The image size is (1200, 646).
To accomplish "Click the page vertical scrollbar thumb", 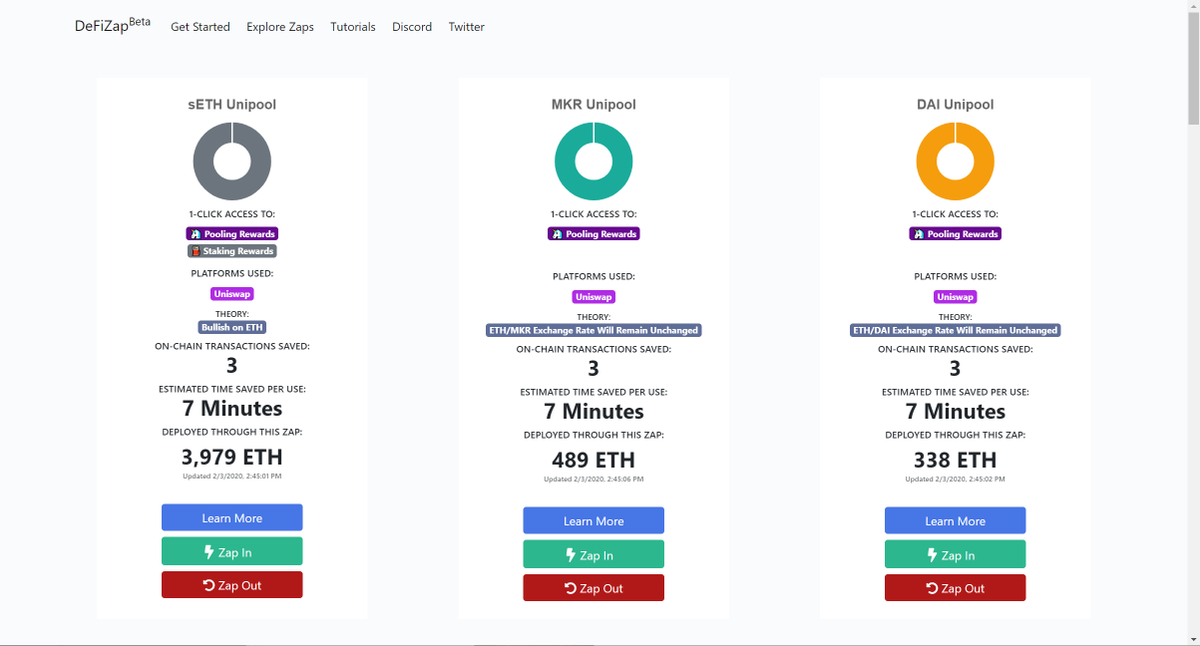I will (1192, 67).
